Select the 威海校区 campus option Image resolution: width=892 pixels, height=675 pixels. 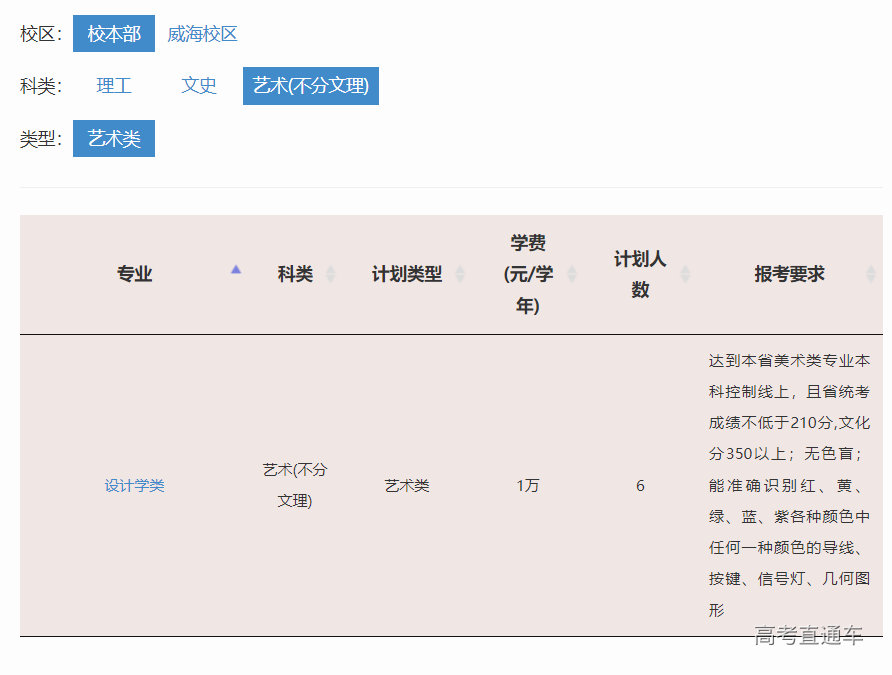tap(203, 33)
